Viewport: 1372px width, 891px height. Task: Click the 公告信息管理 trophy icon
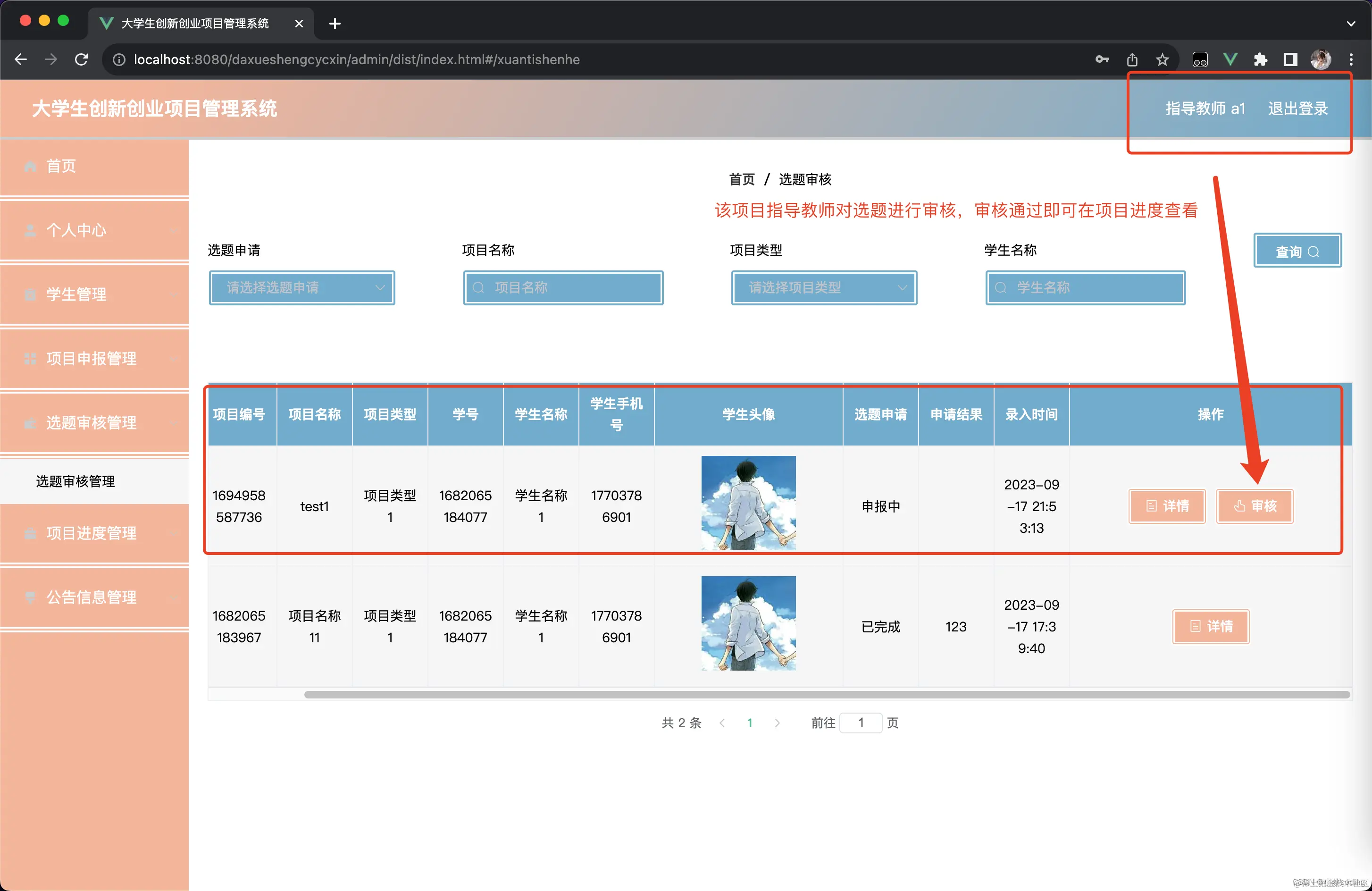[30, 597]
